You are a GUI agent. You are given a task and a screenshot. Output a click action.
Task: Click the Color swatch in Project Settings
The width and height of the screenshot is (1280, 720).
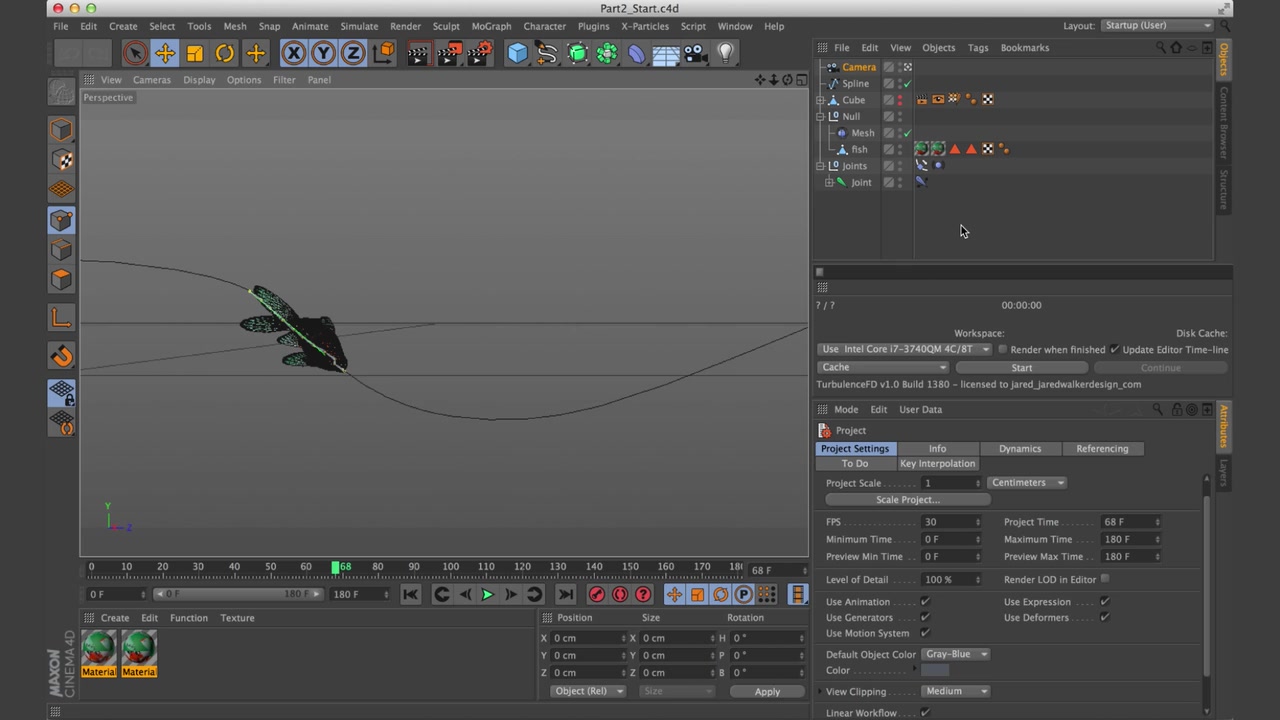pos(934,671)
